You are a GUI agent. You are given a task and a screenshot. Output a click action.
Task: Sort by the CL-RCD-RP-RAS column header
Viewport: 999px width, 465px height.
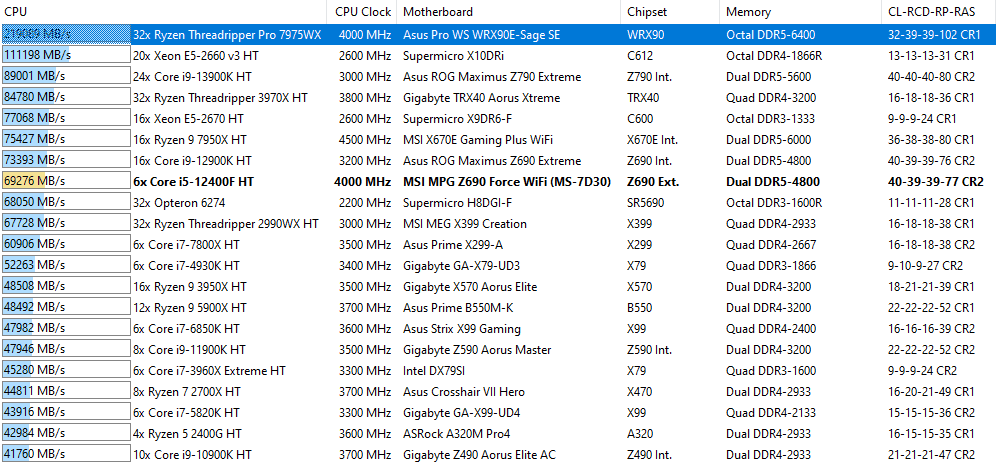(x=940, y=11)
